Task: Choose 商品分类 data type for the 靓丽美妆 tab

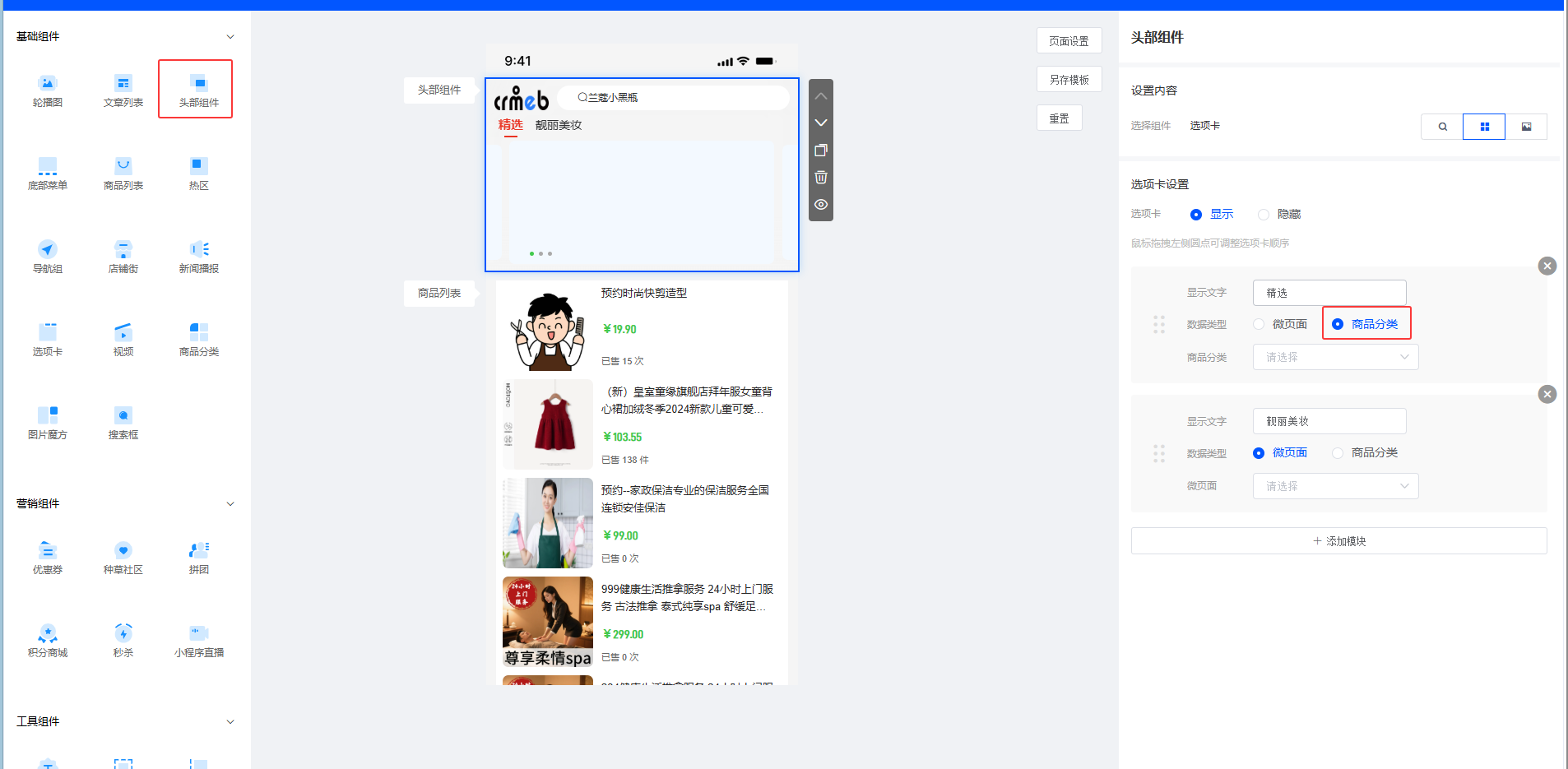Action: 1338,453
